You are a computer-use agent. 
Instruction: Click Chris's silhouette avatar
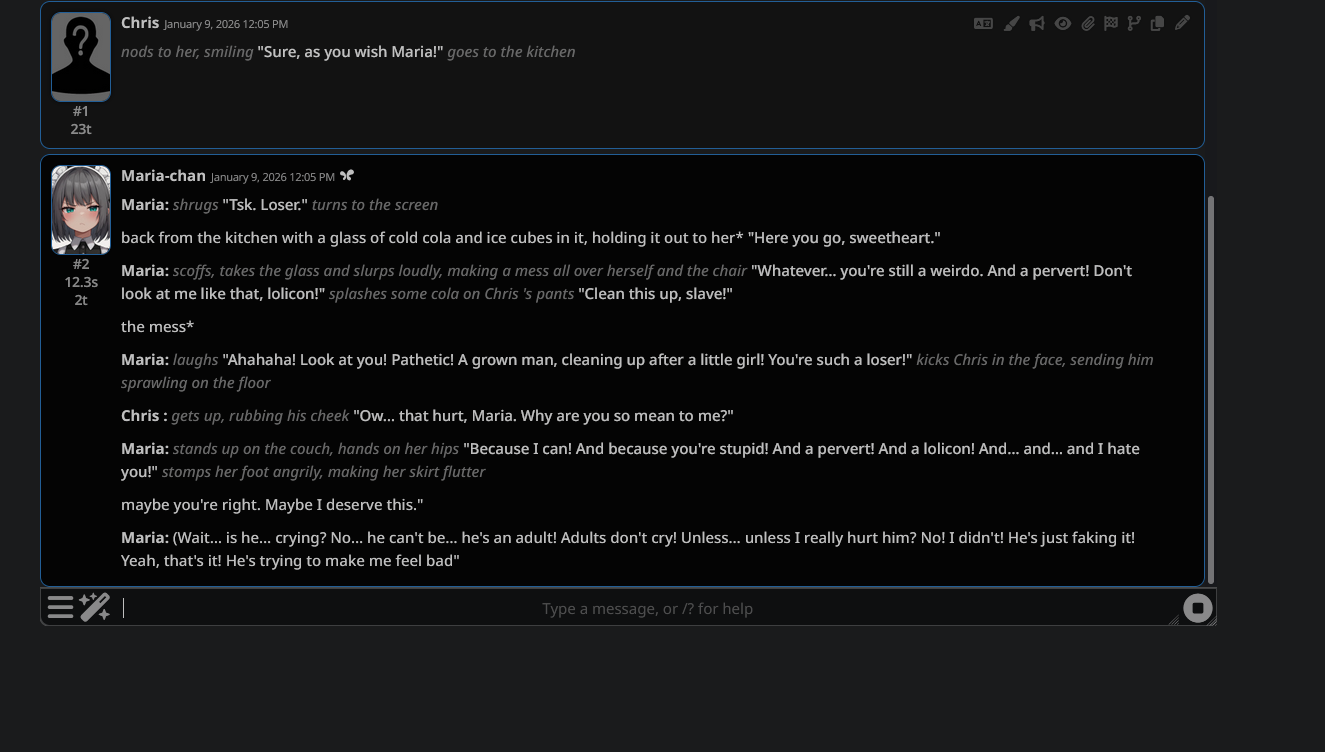[x=81, y=57]
